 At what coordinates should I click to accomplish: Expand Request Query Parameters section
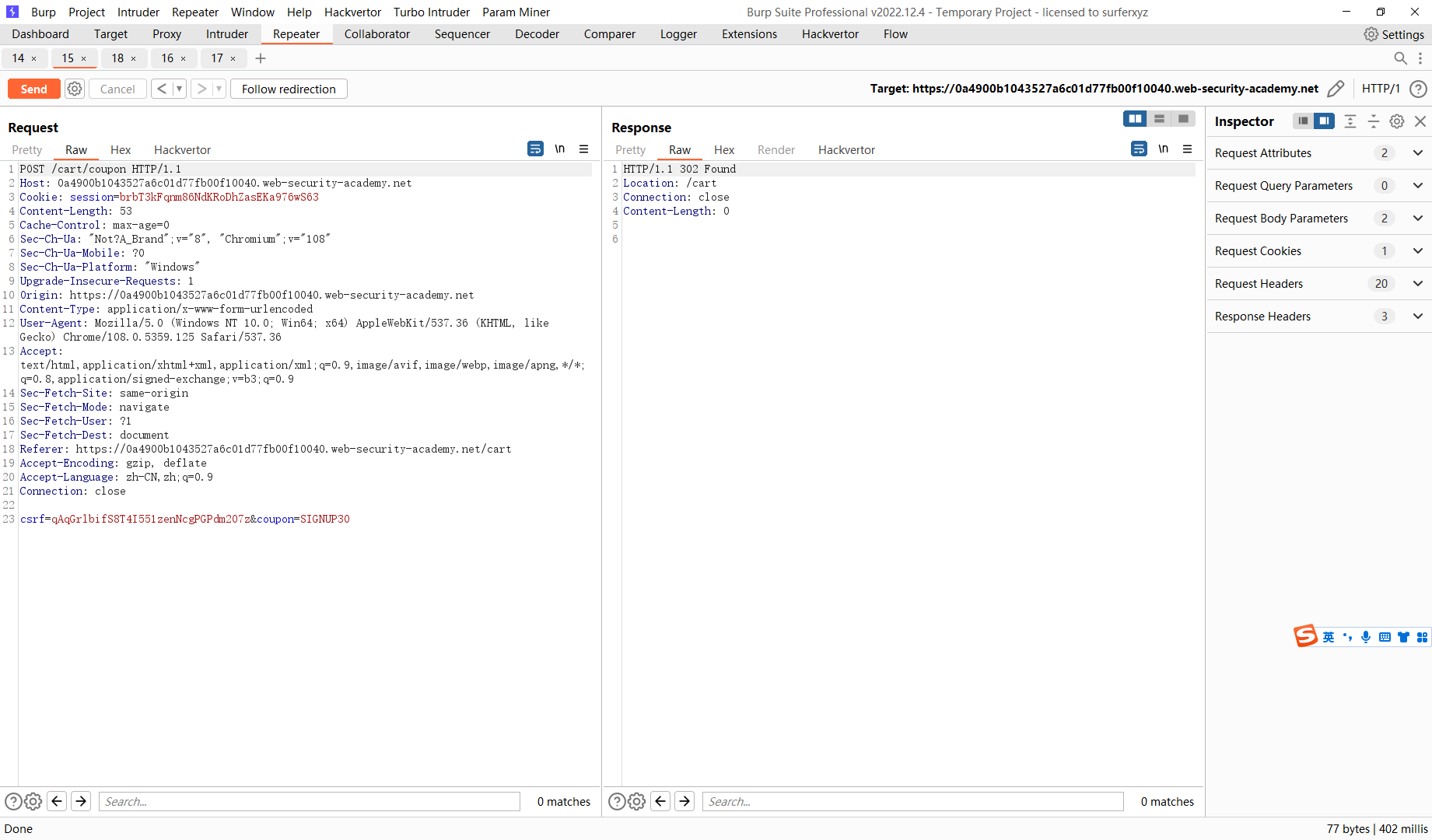click(1319, 186)
